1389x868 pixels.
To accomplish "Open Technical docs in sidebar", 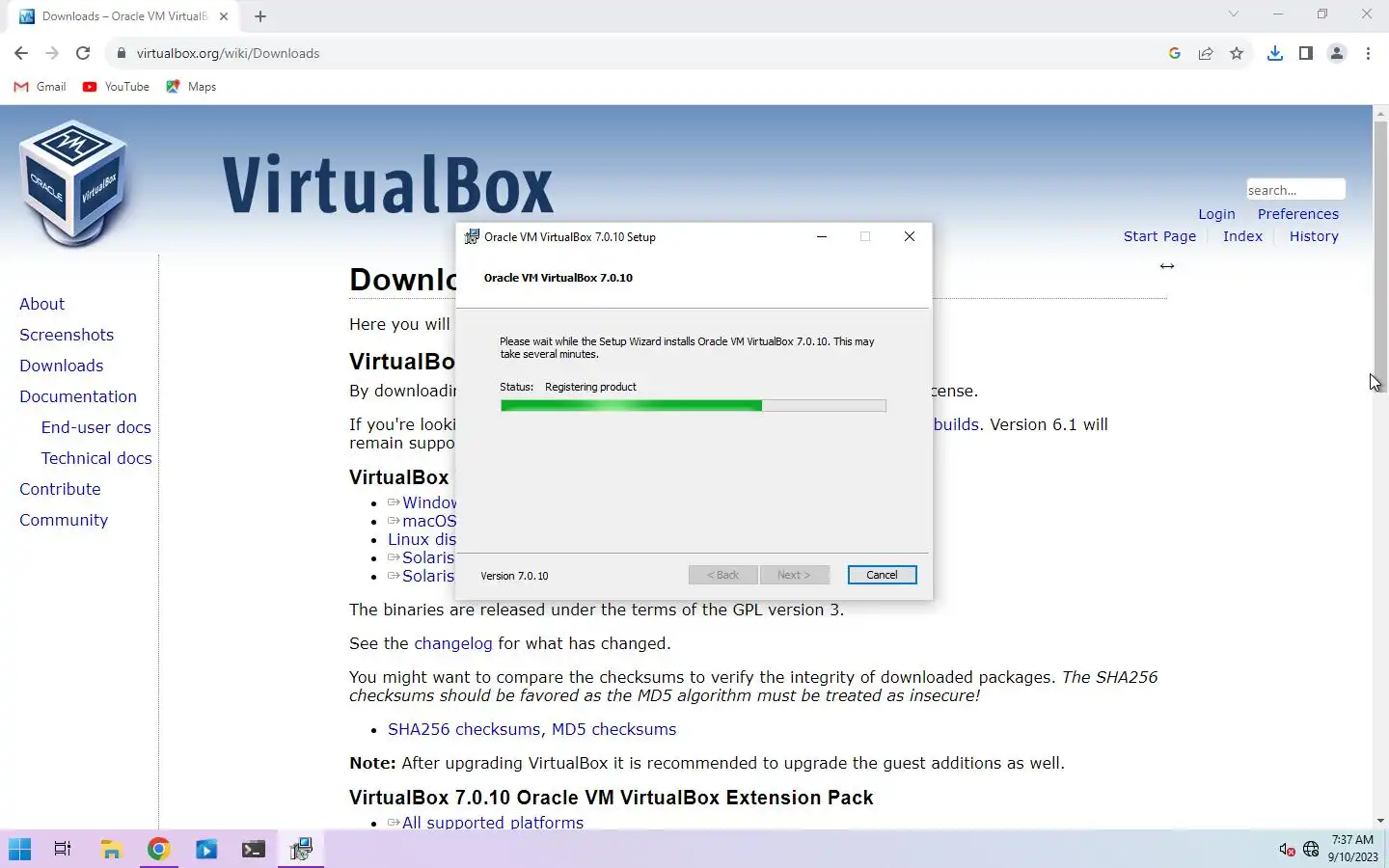I will pos(96,458).
